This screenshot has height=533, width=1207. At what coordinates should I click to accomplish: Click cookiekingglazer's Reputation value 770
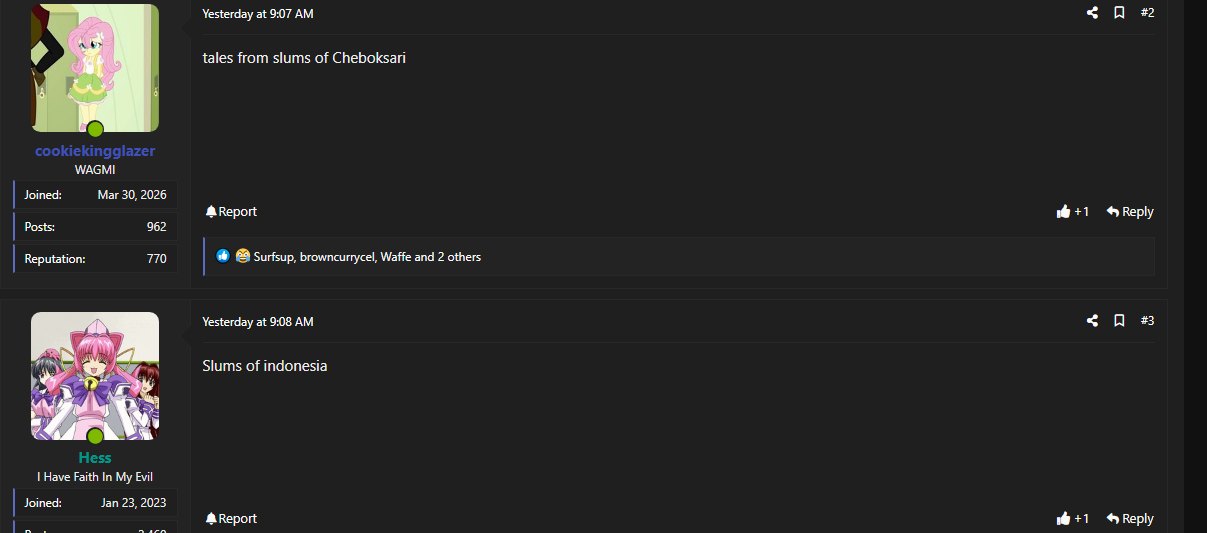point(157,259)
